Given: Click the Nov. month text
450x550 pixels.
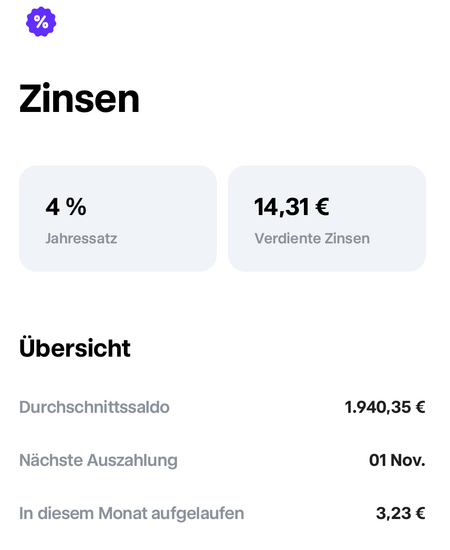Looking at the screenshot, I should pos(408,460).
